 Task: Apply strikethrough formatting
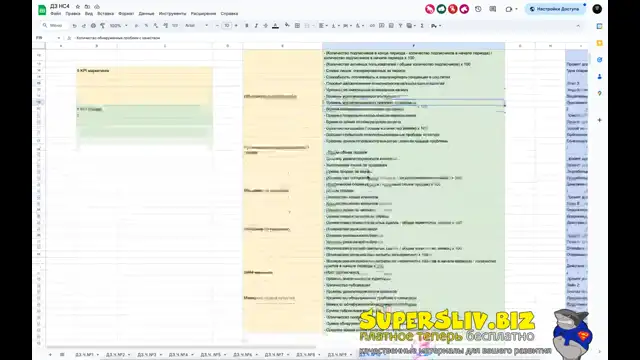point(266,26)
